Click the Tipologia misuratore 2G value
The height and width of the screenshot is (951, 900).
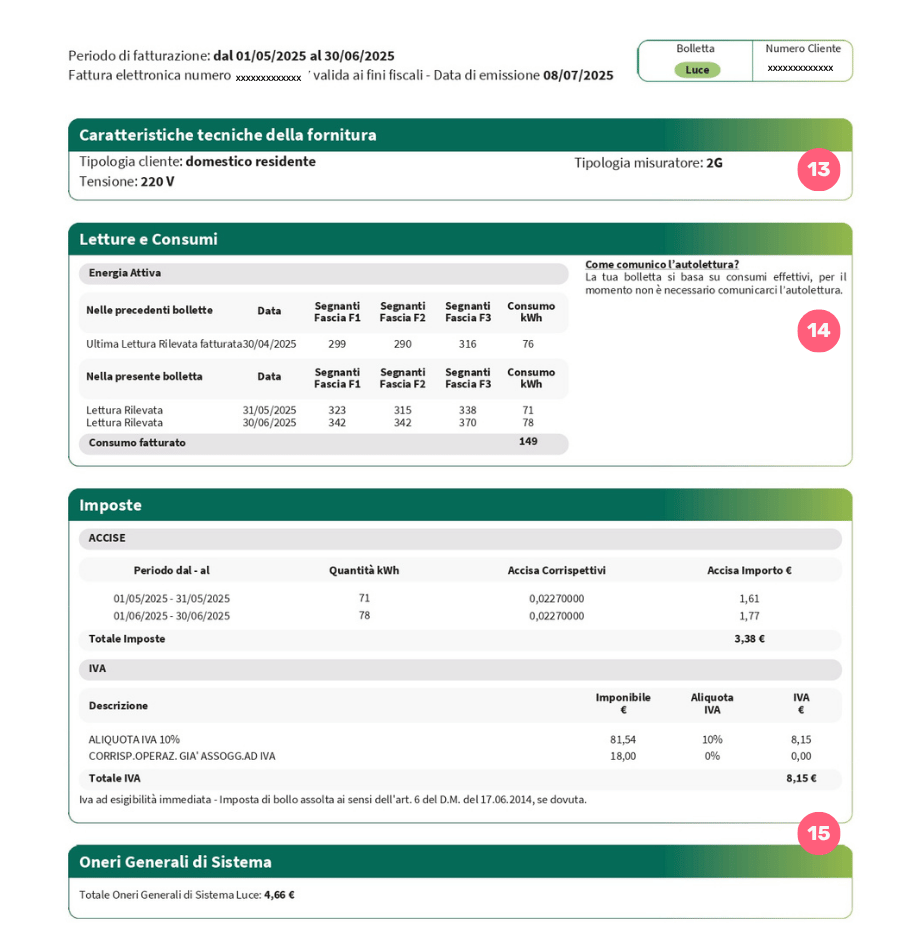coord(714,162)
